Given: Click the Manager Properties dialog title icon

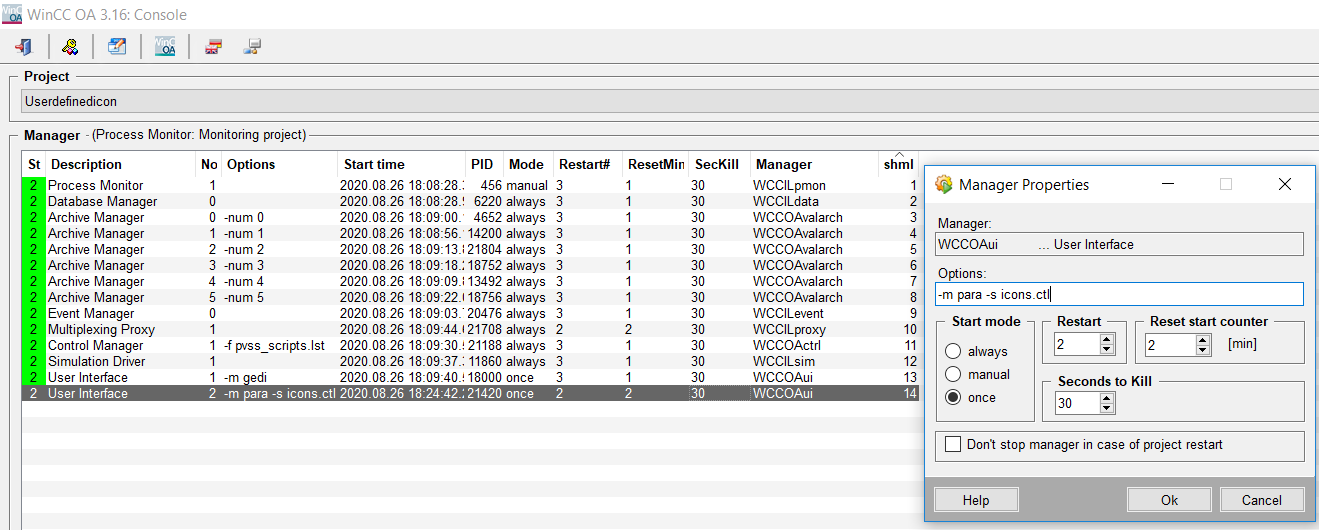Looking at the screenshot, I should pos(943,184).
